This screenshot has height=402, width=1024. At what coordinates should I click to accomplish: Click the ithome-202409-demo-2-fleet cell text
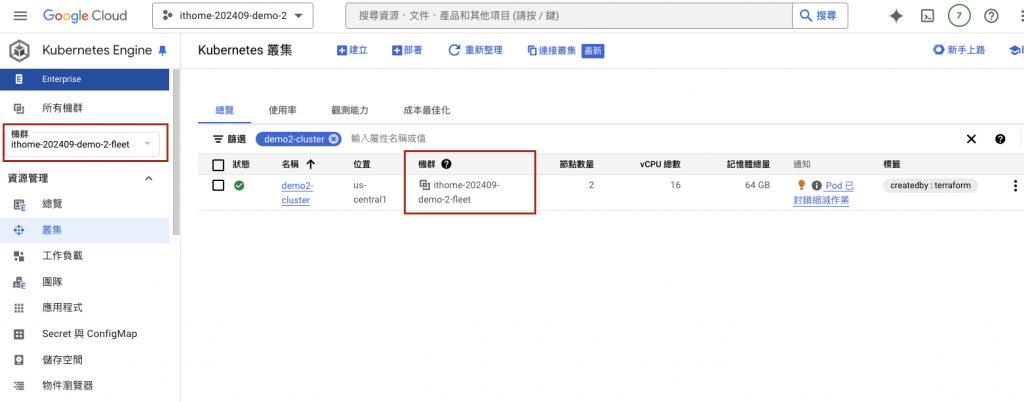(459, 193)
